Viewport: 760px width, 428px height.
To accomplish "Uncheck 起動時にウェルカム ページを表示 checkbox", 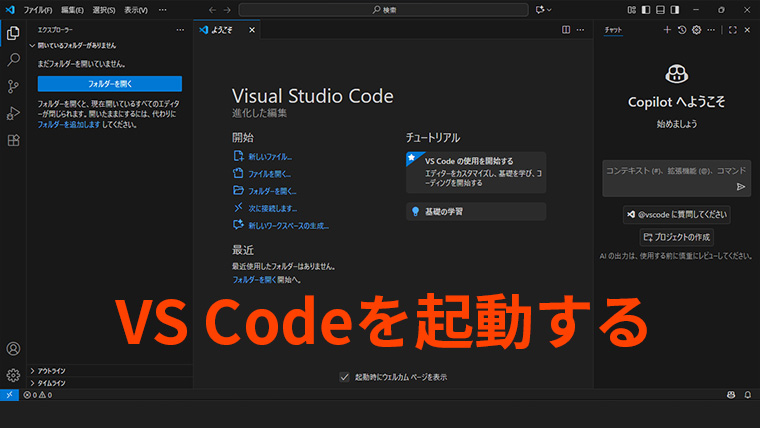I will pyautogui.click(x=345, y=377).
